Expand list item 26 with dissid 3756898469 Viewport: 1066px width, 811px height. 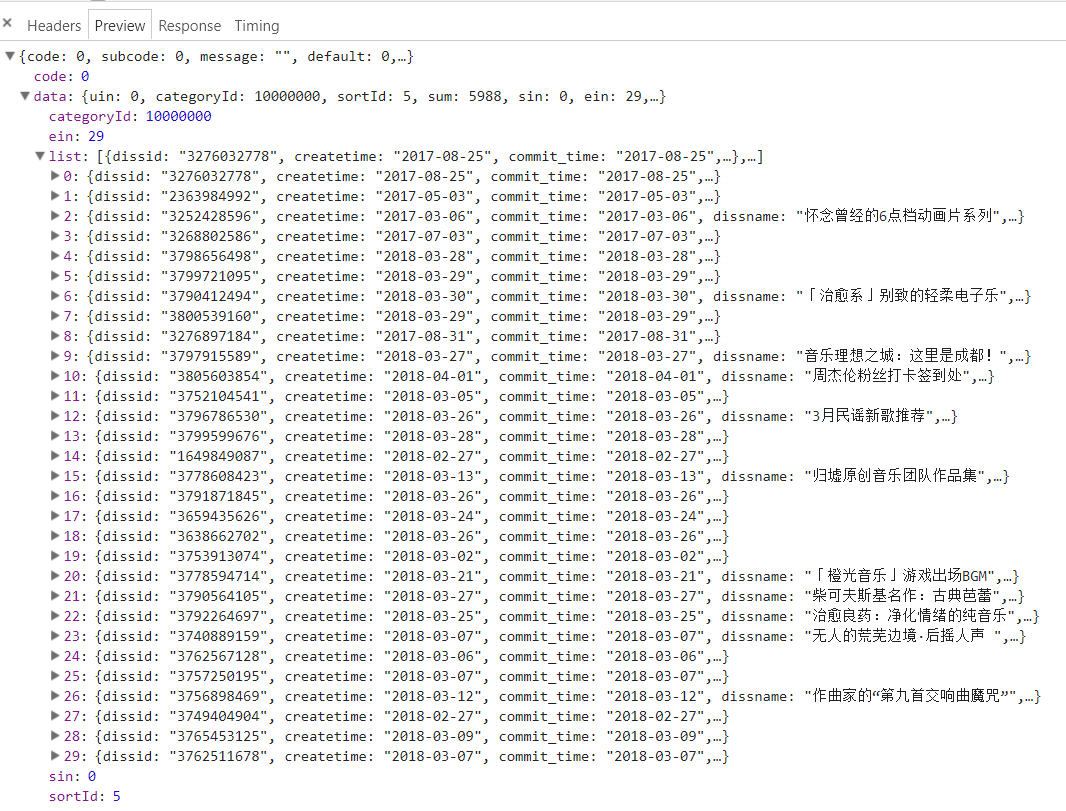pos(55,696)
